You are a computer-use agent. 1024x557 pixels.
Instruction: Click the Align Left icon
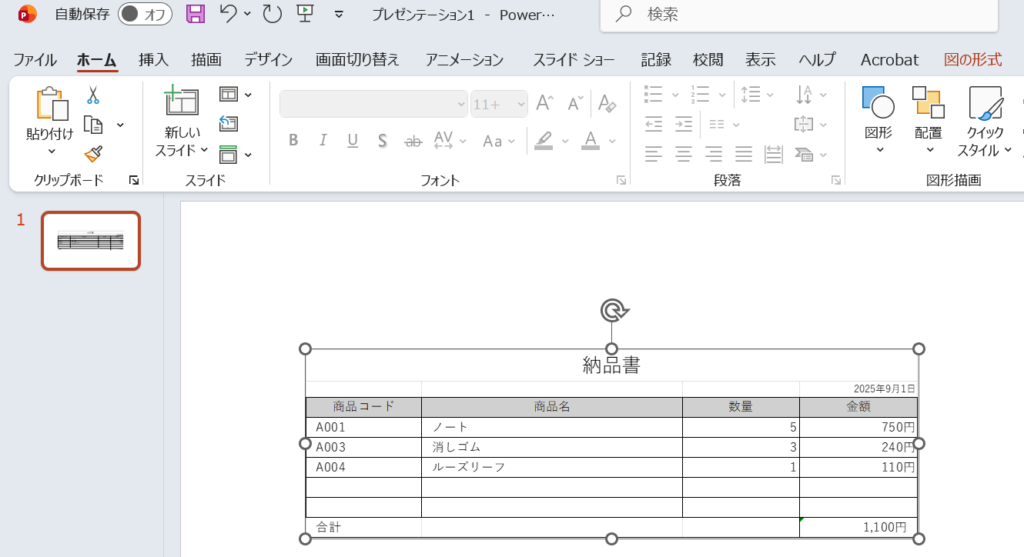coord(653,154)
